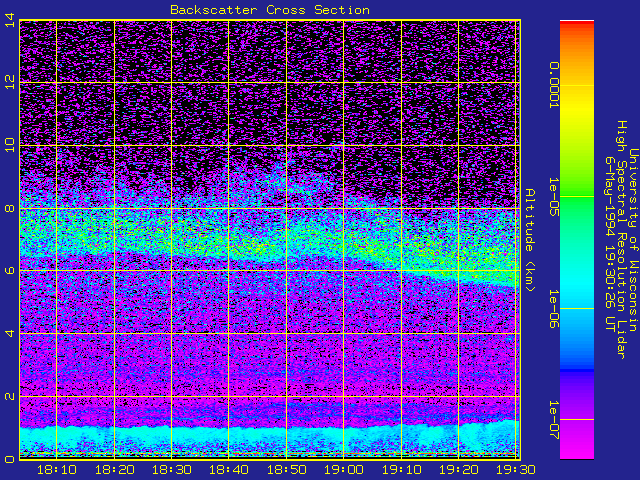Click the 0.0001 colorbar label

[x=553, y=85]
